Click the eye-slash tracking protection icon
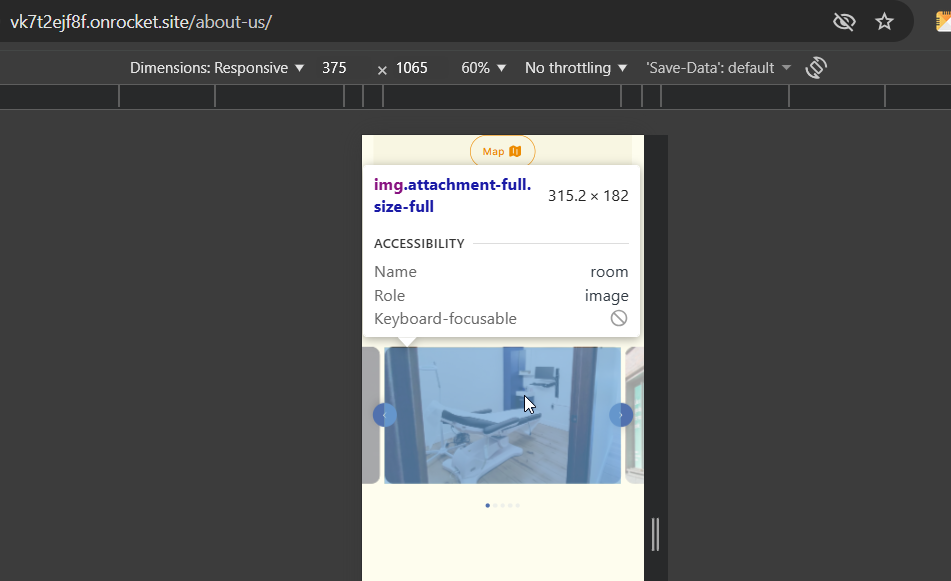This screenshot has height=581, width=951. point(844,22)
